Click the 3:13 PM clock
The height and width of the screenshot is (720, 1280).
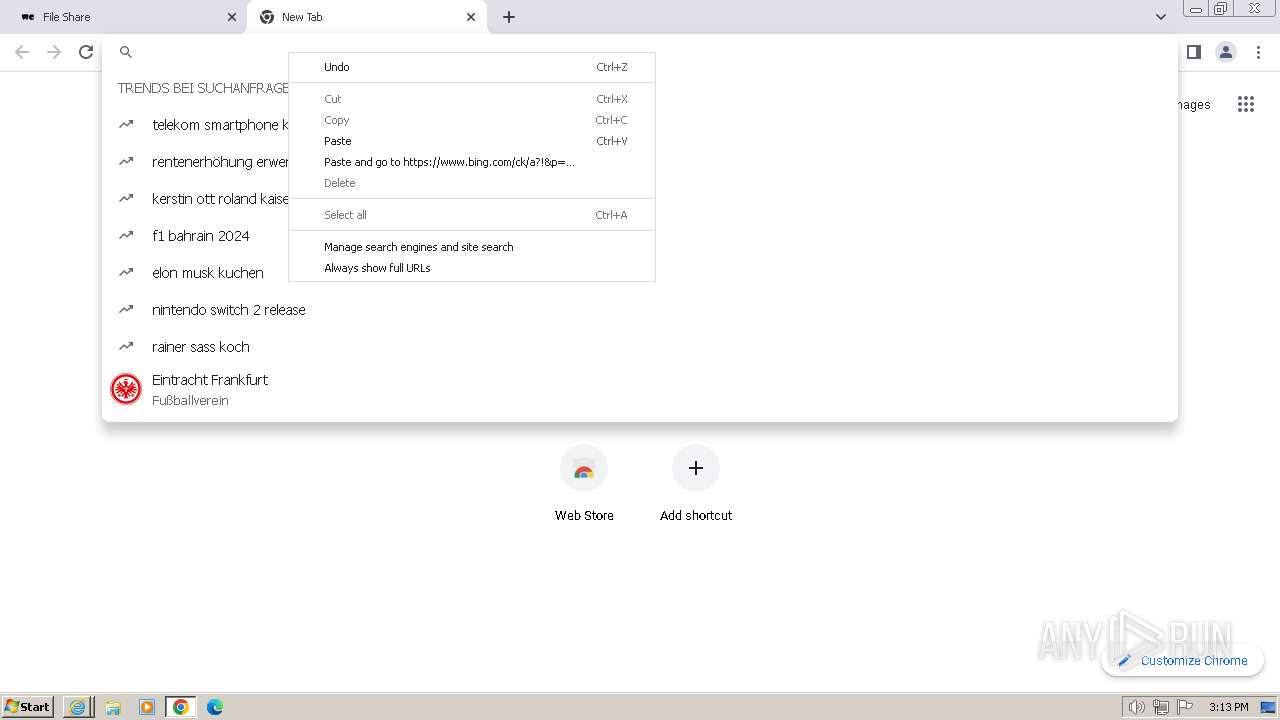pos(1228,707)
